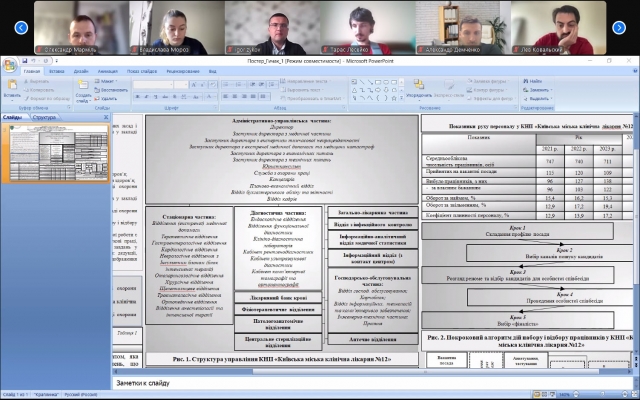
Task: Open the Показ слайдов ribbon tab
Action: coord(142,71)
